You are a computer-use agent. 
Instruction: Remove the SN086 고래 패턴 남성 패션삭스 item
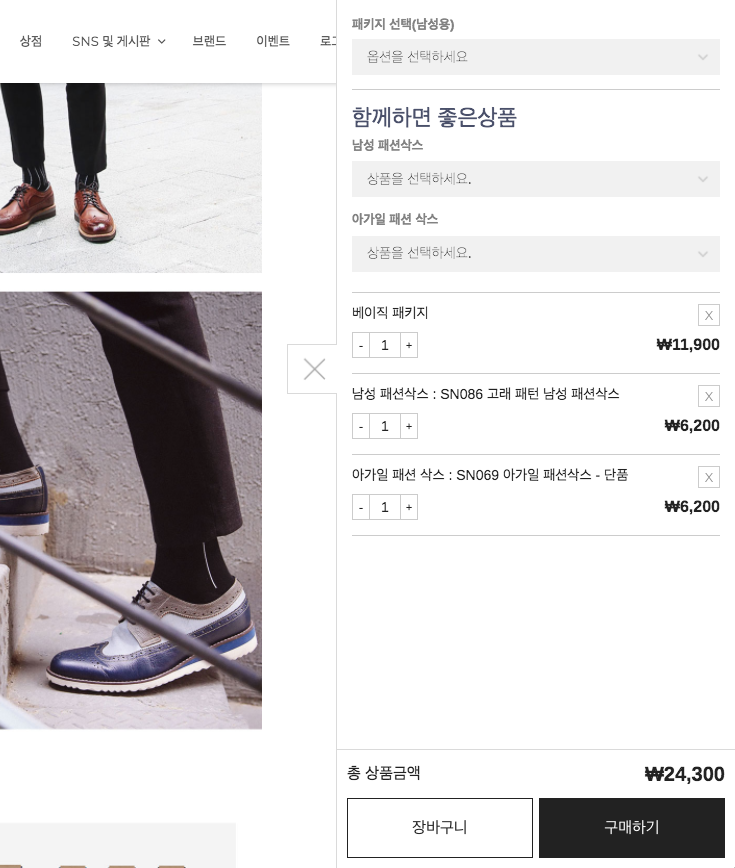708,396
